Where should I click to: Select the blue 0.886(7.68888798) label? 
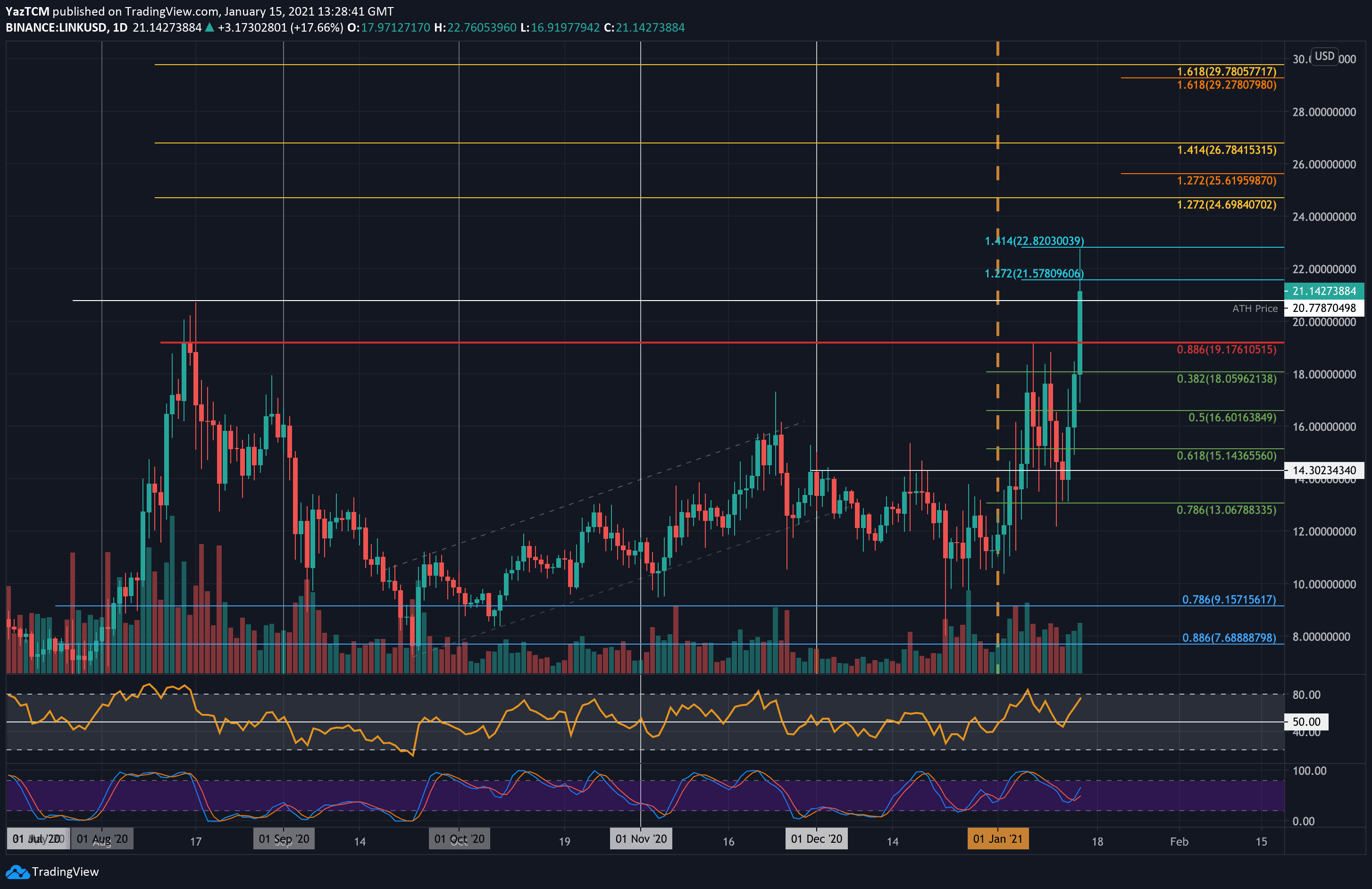pyautogui.click(x=1229, y=637)
